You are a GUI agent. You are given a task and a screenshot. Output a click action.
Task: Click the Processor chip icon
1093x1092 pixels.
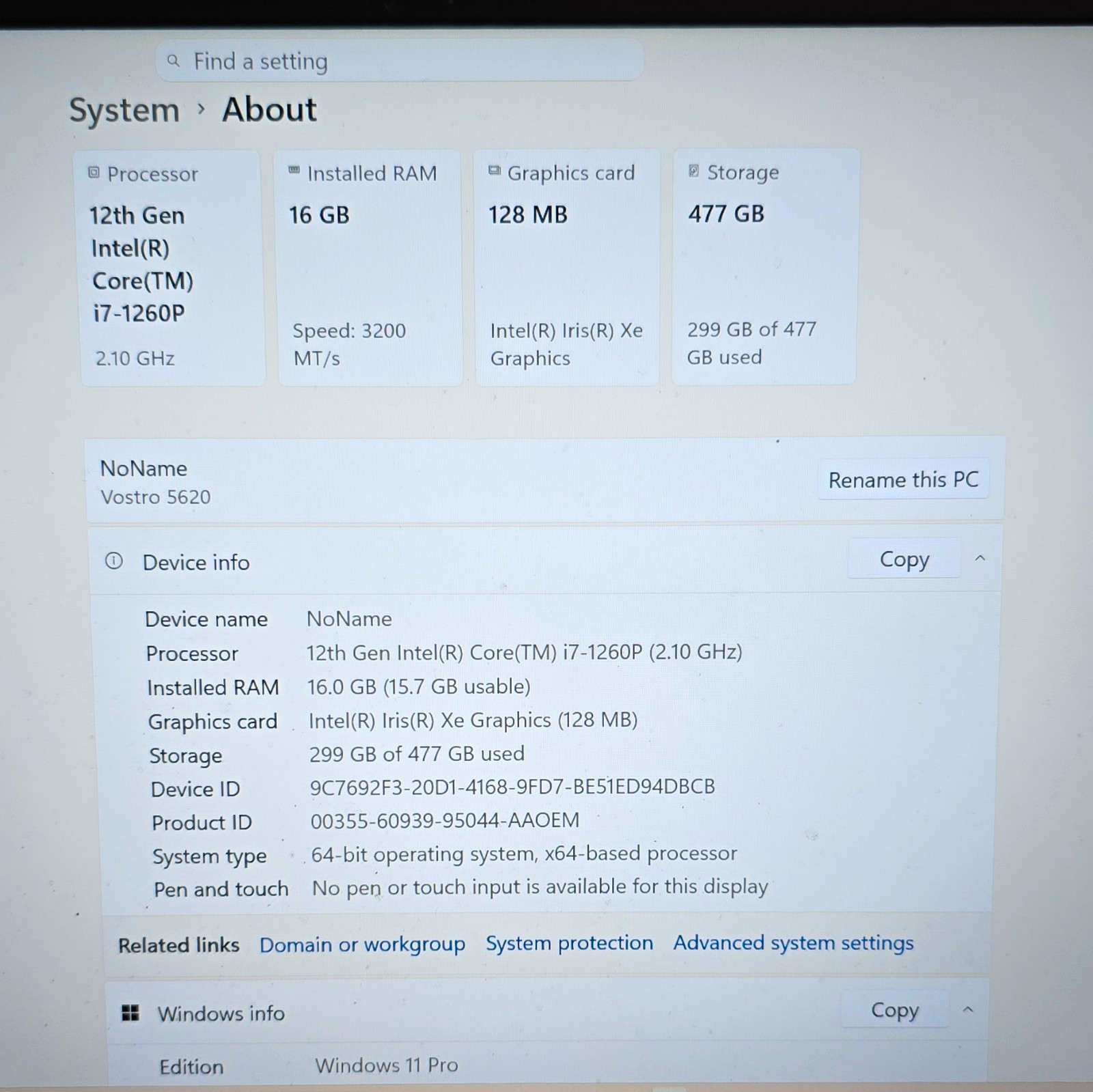[94, 173]
